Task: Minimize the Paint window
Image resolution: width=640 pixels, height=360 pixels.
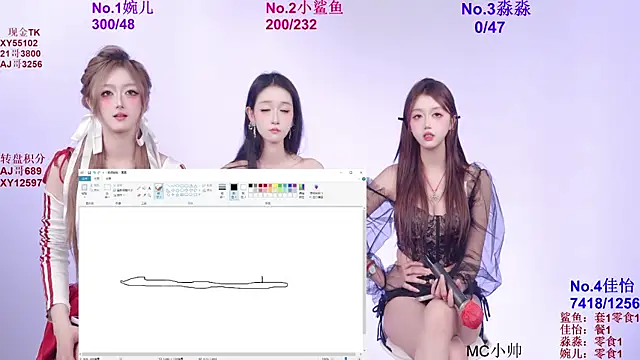Action: coord(341,173)
